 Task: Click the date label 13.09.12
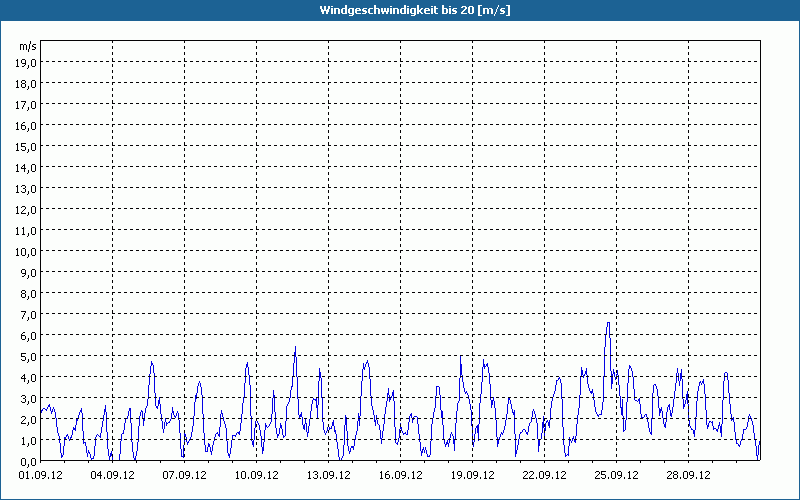point(328,475)
